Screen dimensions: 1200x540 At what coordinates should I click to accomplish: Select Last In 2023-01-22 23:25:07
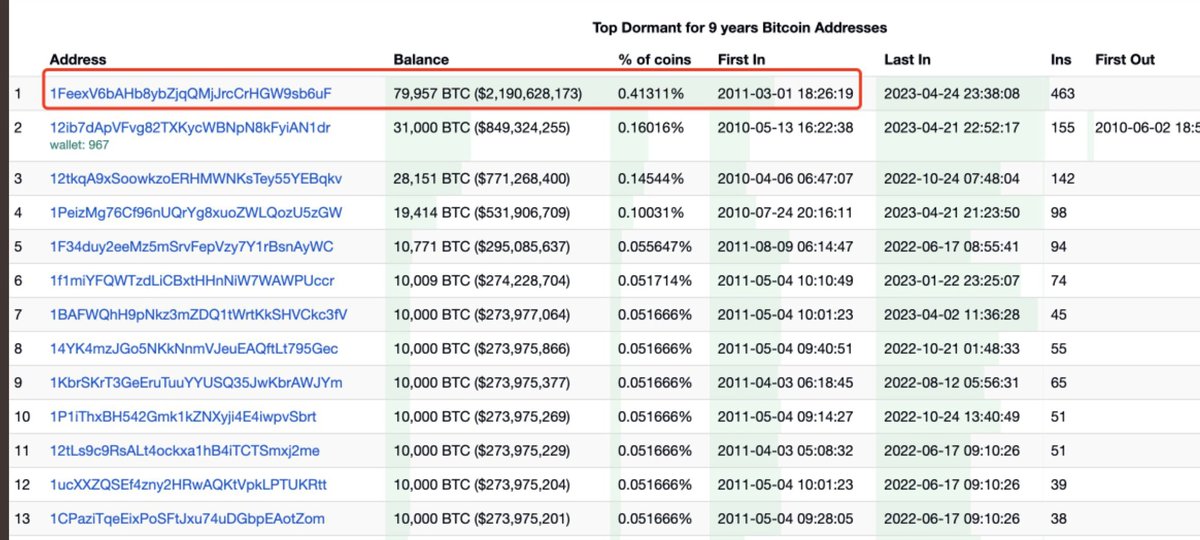[952, 281]
